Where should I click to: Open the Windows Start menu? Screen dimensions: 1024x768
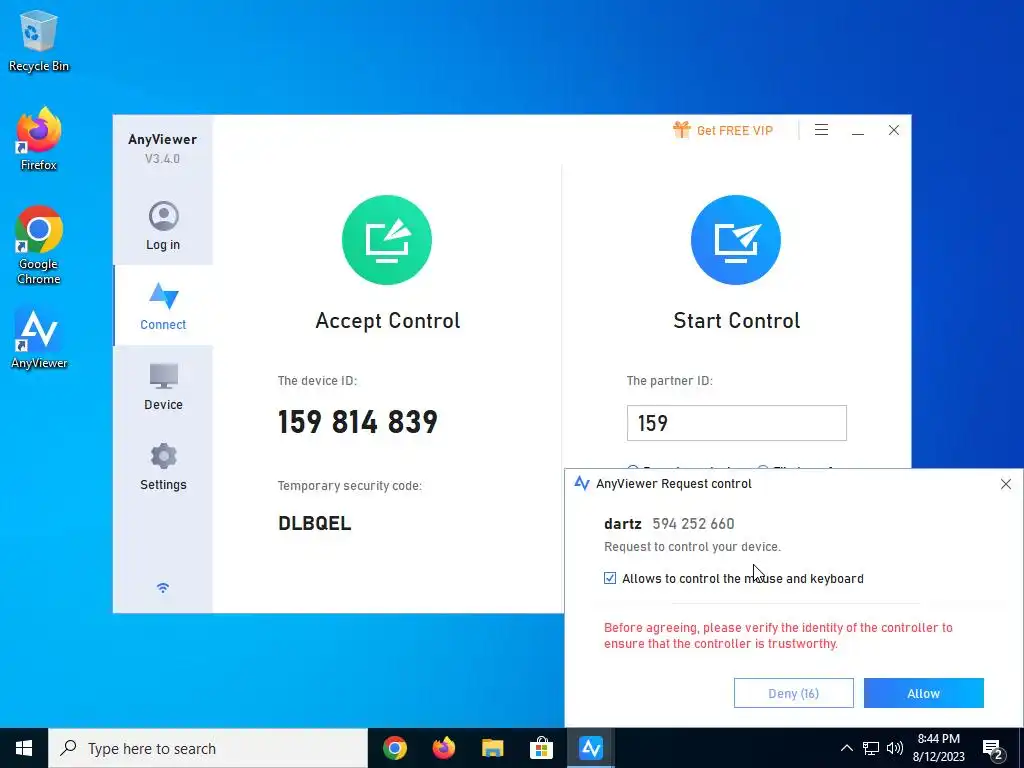pos(24,748)
